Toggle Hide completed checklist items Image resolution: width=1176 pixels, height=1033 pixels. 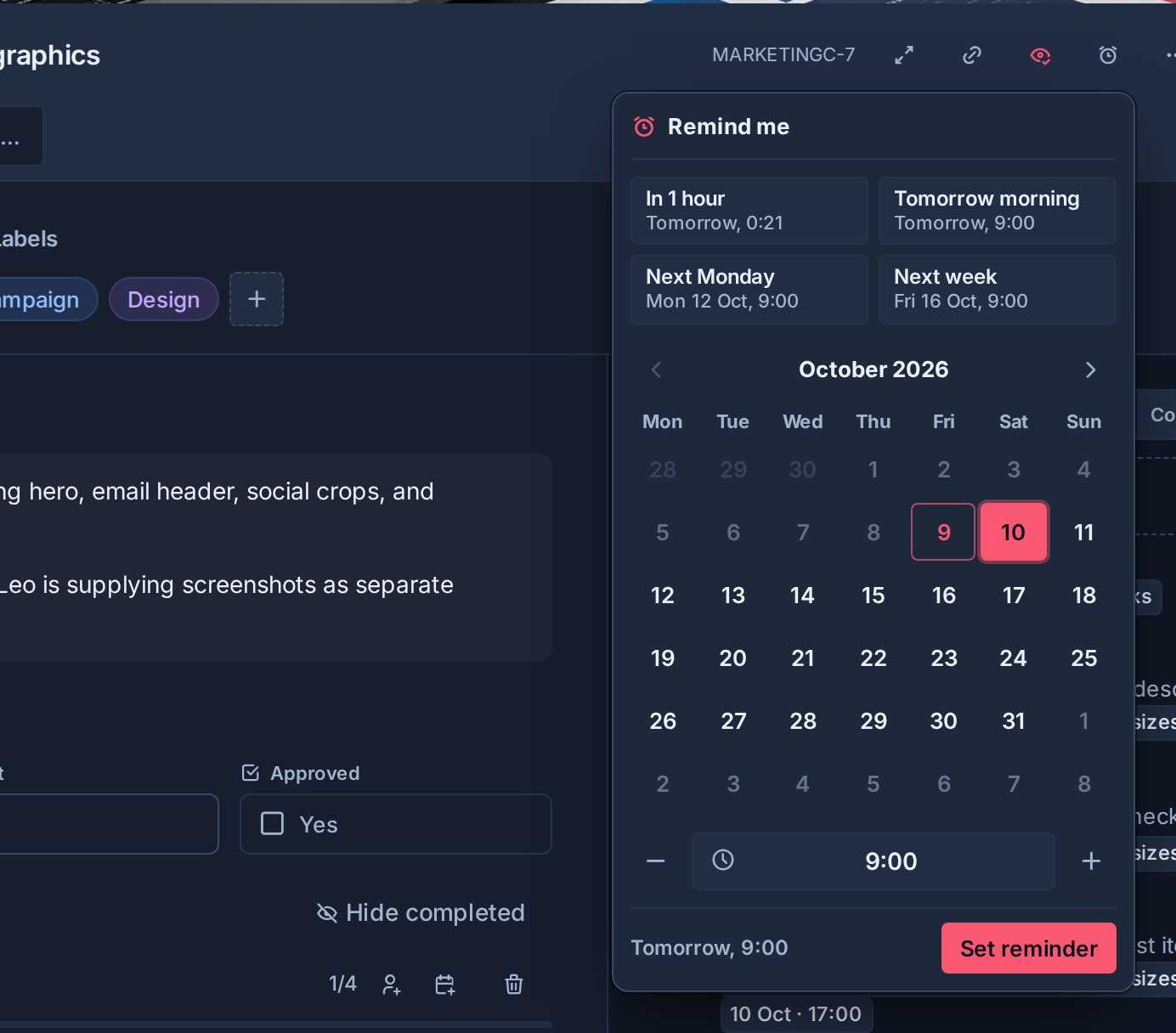point(421,912)
